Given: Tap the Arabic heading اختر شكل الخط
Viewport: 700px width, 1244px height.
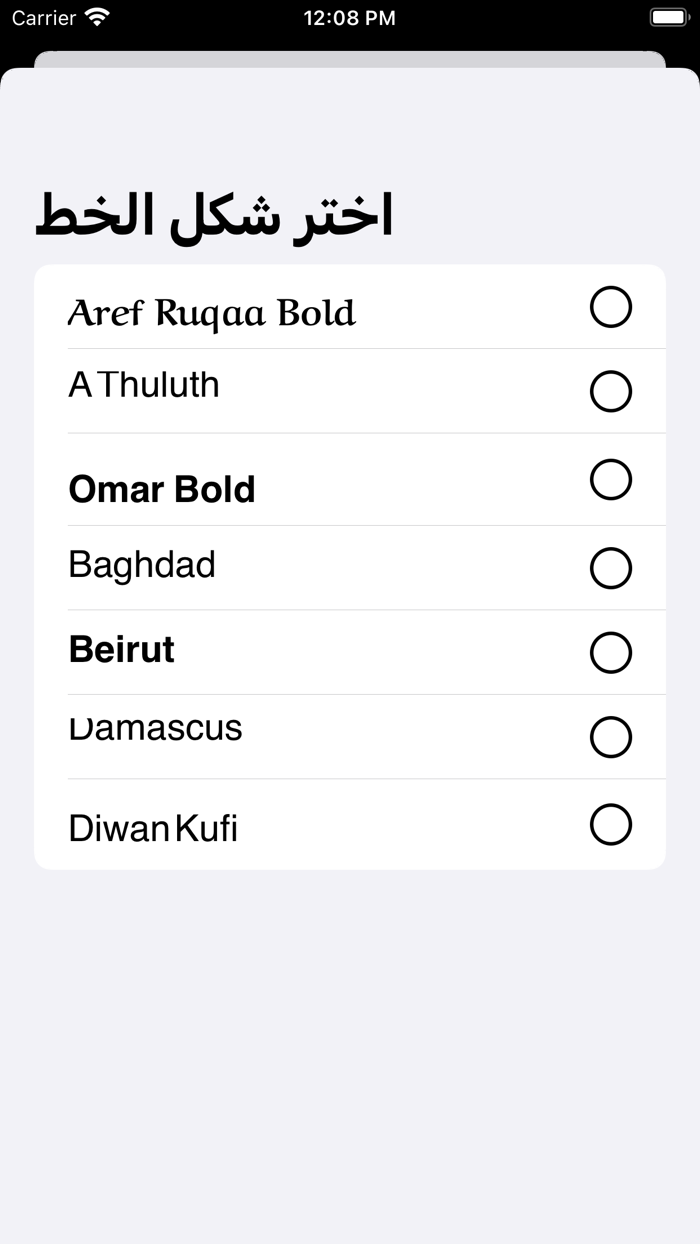Looking at the screenshot, I should tap(214, 216).
